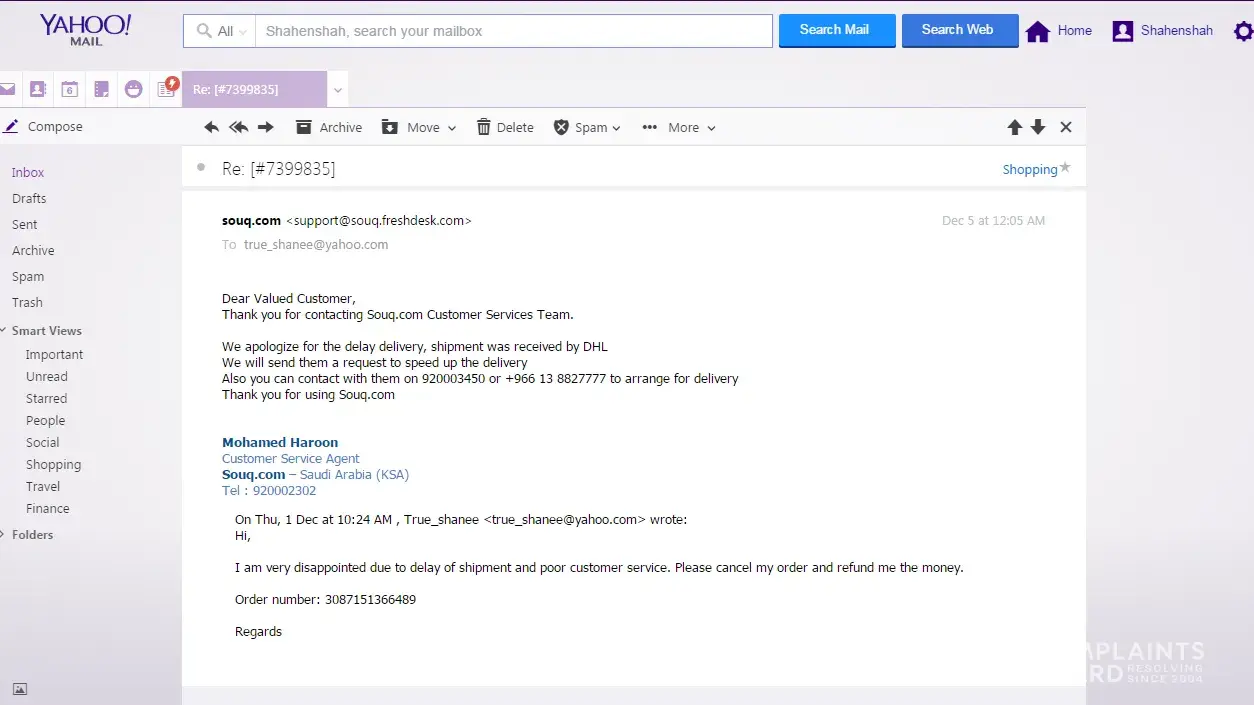The image size is (1254, 705).
Task: Click the Search Mail button
Action: 837,30
